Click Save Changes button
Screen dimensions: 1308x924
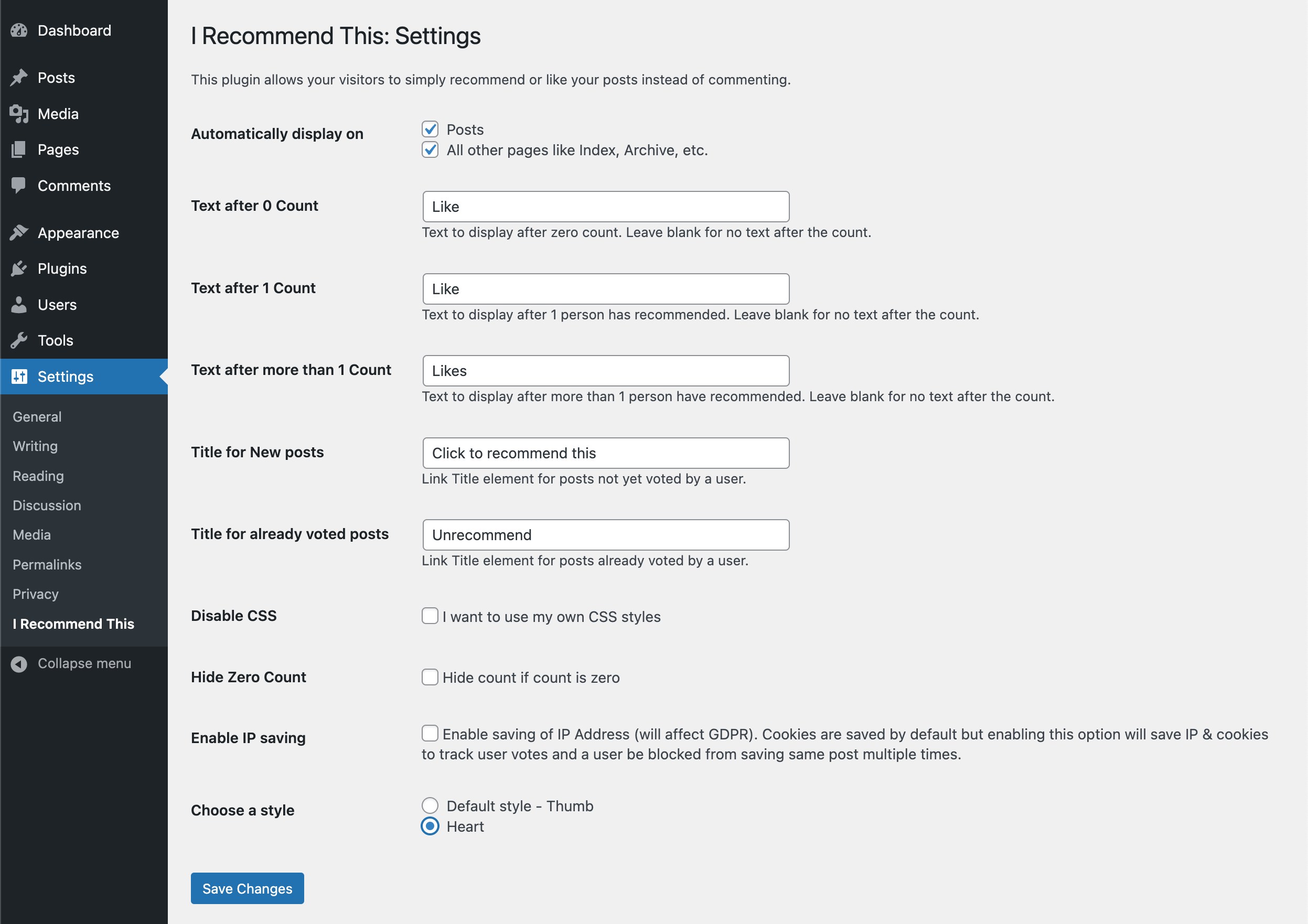click(247, 888)
